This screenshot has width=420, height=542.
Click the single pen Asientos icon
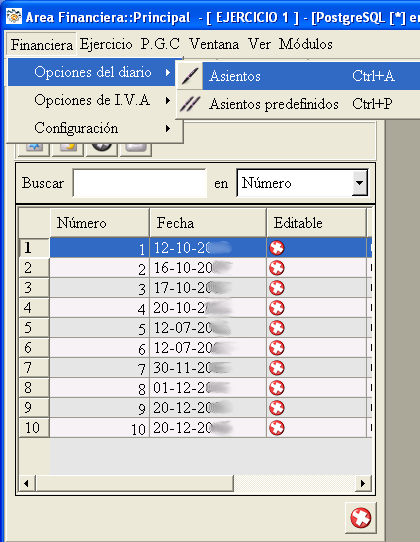click(190, 76)
